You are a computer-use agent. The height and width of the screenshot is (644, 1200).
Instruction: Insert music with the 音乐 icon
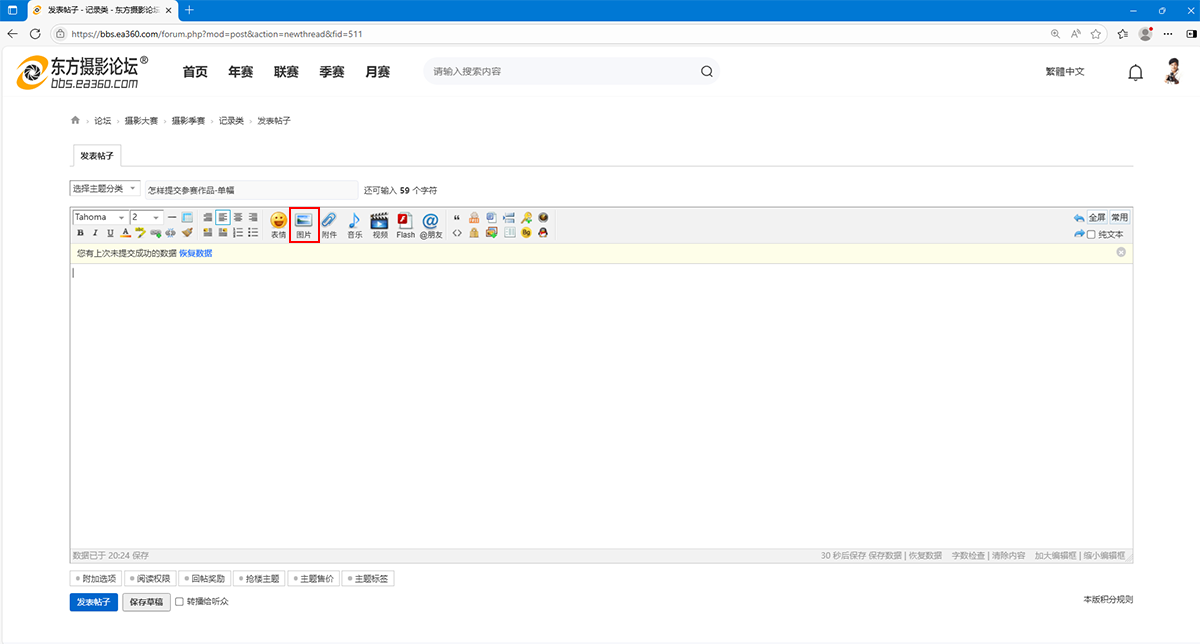pyautogui.click(x=354, y=223)
